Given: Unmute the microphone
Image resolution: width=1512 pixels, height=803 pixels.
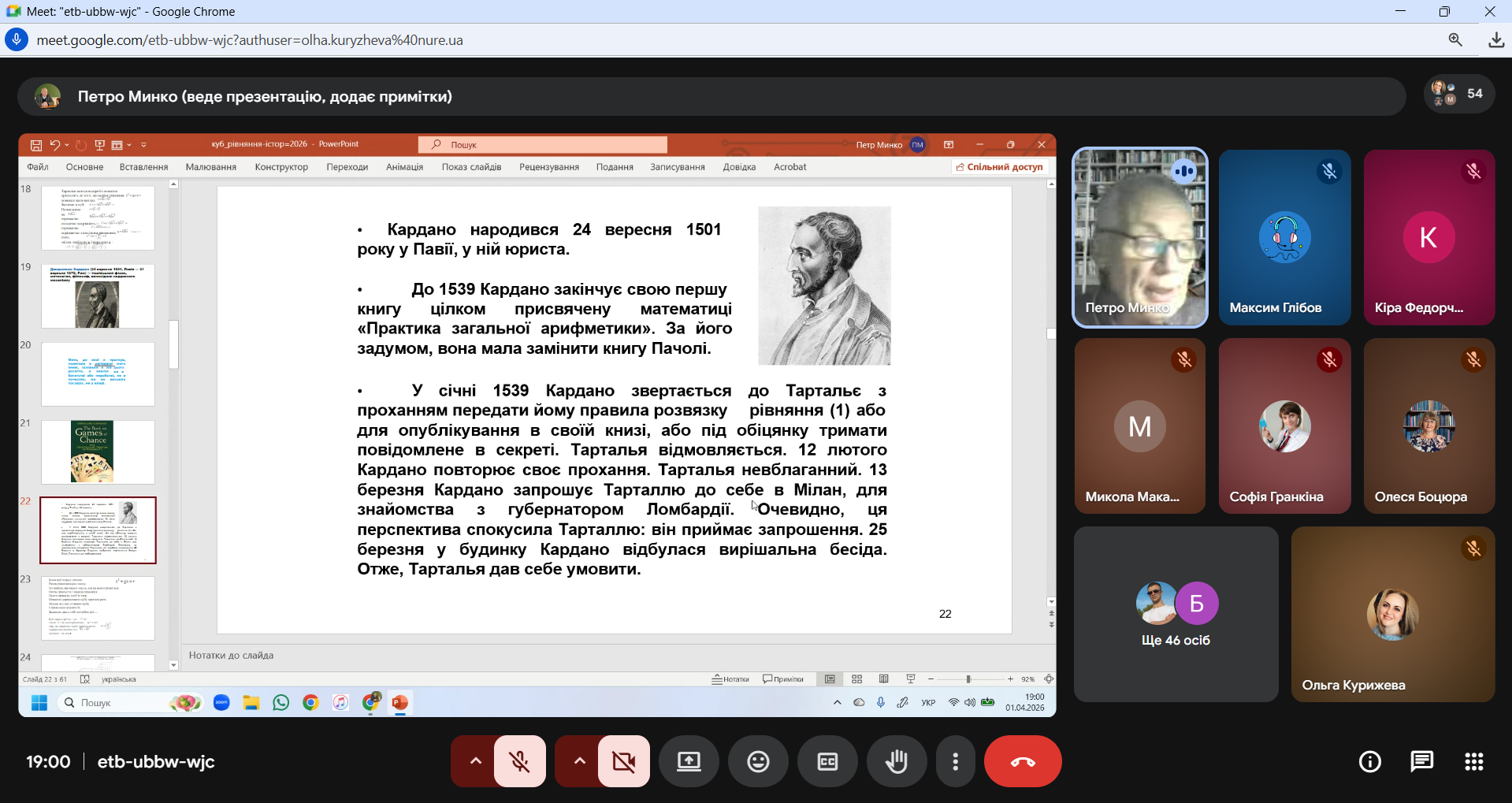Looking at the screenshot, I should pos(519,761).
